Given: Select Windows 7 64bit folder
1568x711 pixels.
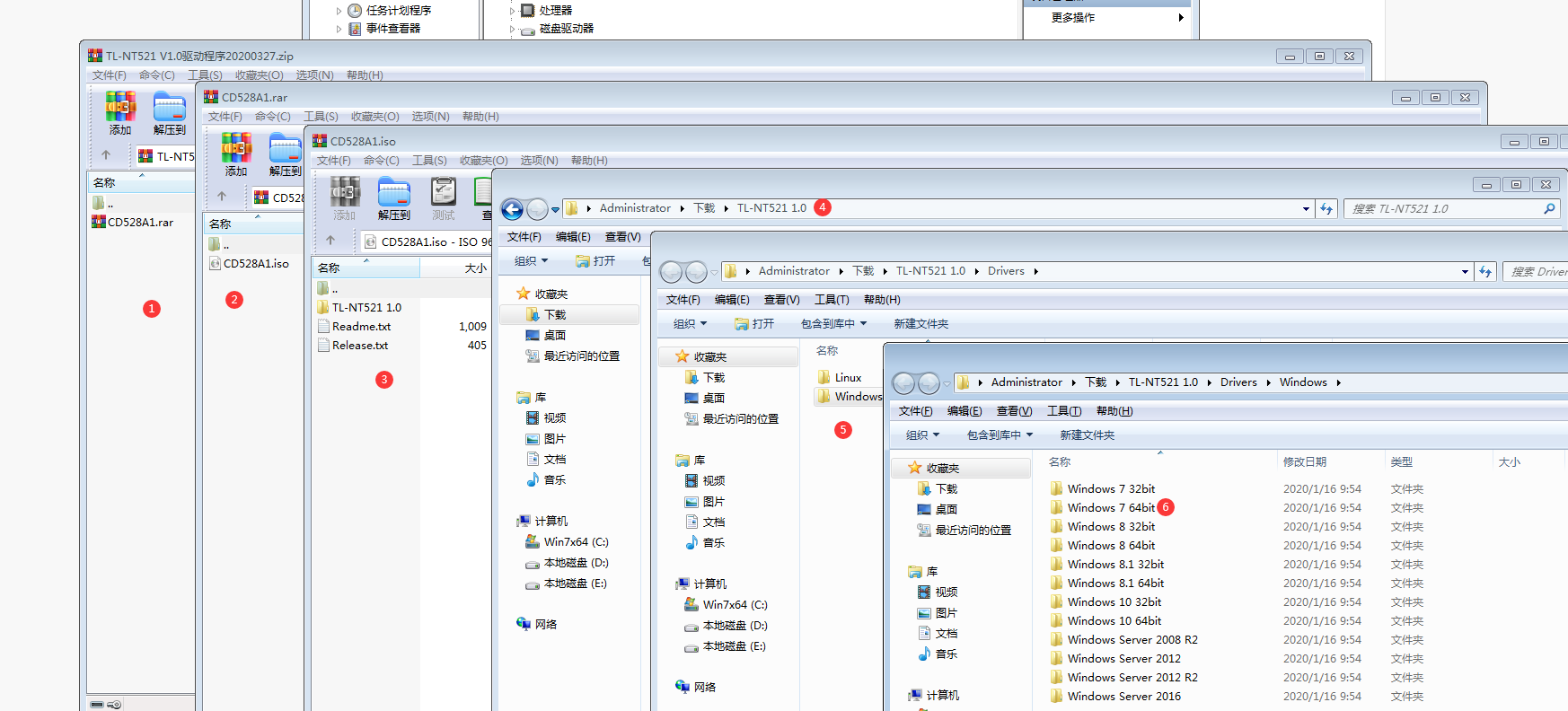Looking at the screenshot, I should tap(1103, 507).
